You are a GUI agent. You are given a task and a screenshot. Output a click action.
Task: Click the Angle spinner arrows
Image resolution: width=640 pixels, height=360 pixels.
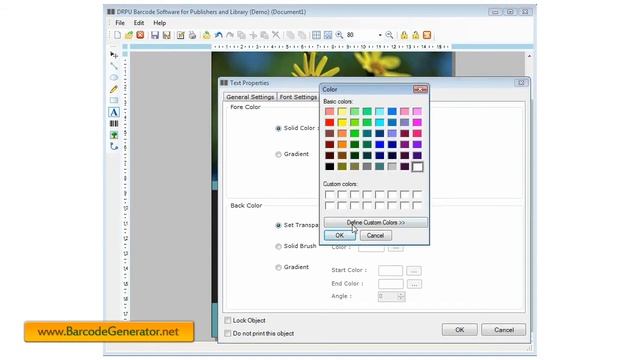click(x=401, y=296)
